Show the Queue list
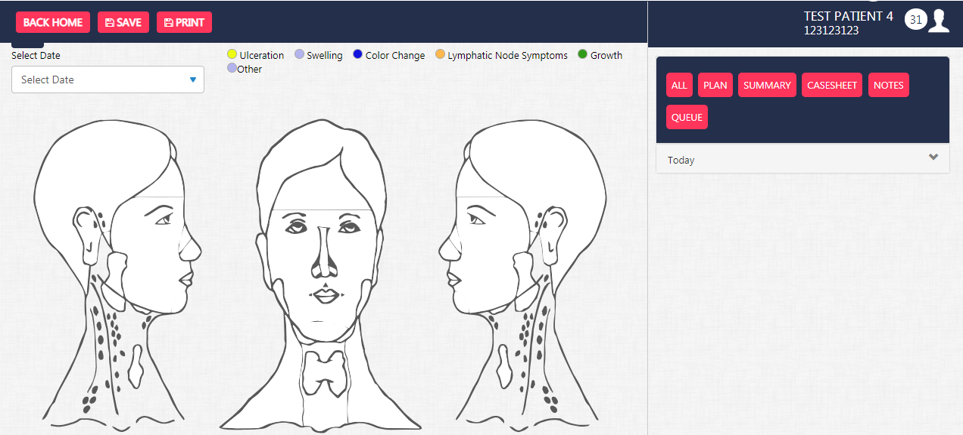This screenshot has width=963, height=435. pos(686,117)
